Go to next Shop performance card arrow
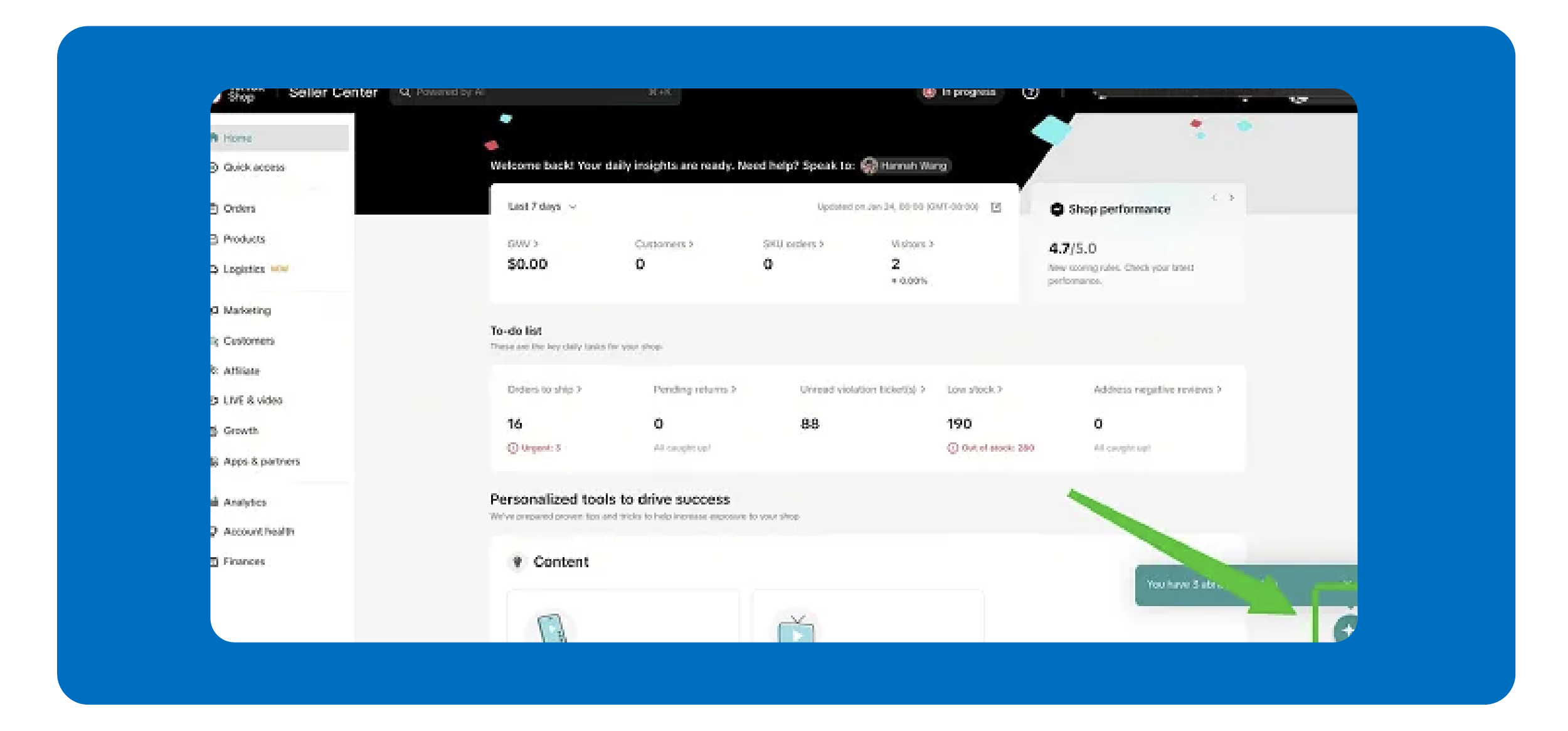Screen dimensions: 1568x731 (x=1232, y=198)
